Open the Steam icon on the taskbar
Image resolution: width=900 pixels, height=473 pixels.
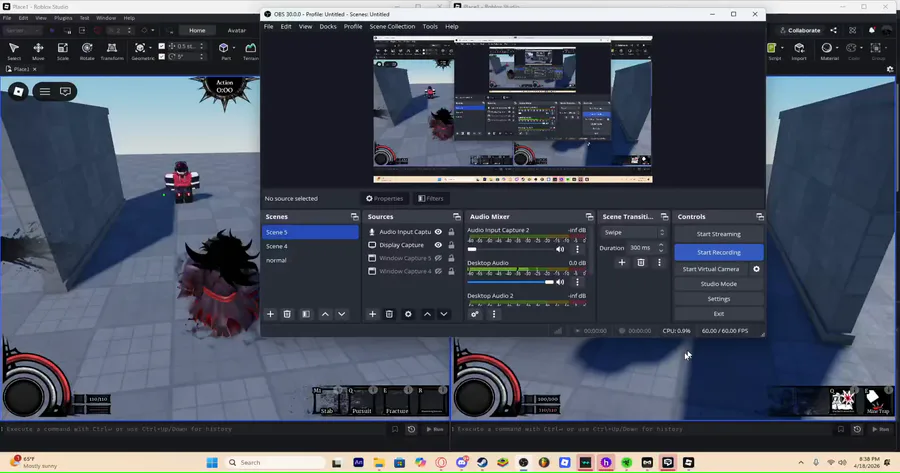pyautogui.click(x=482, y=462)
